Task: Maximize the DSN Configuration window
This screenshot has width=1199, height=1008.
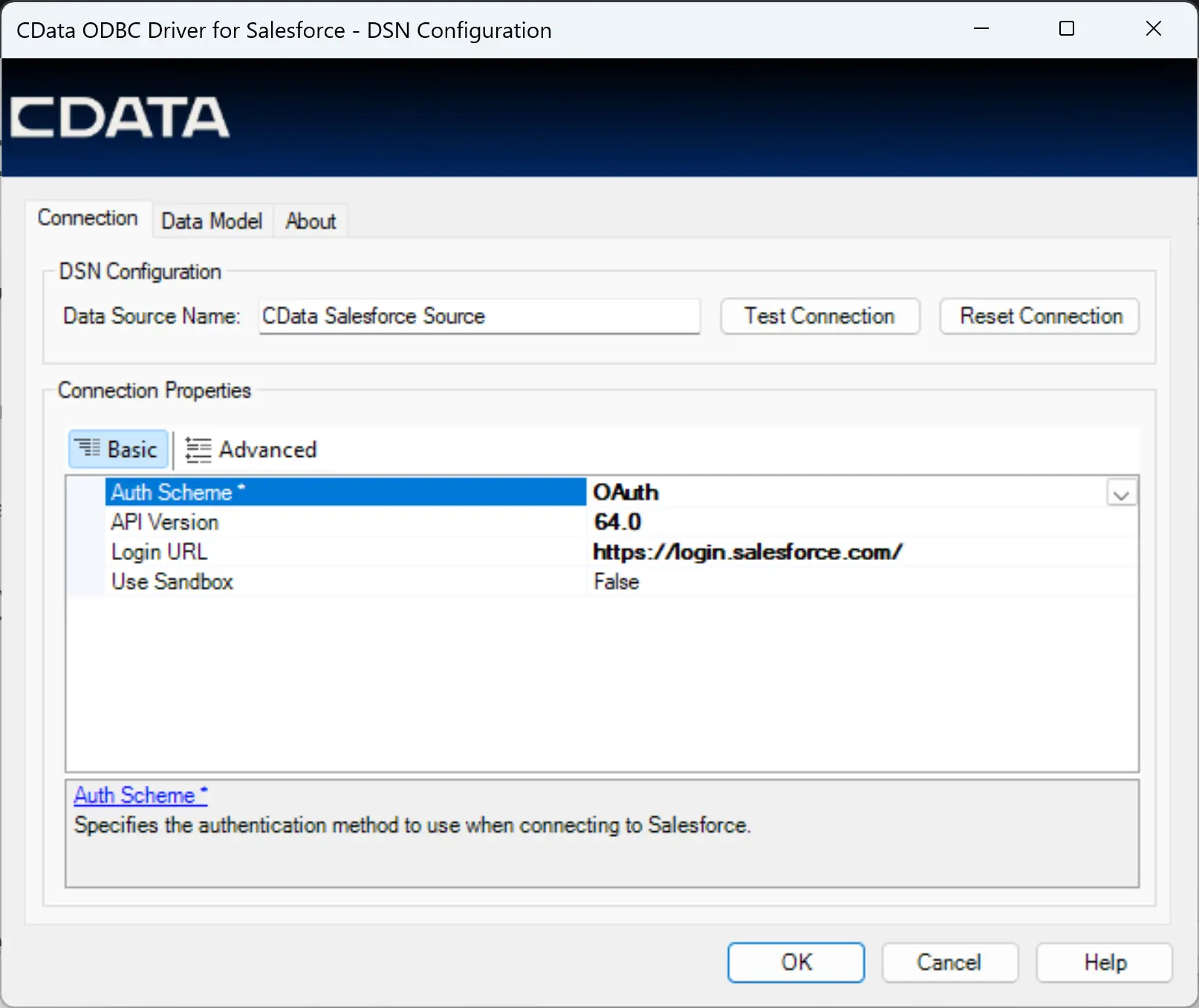Action: [x=1067, y=29]
